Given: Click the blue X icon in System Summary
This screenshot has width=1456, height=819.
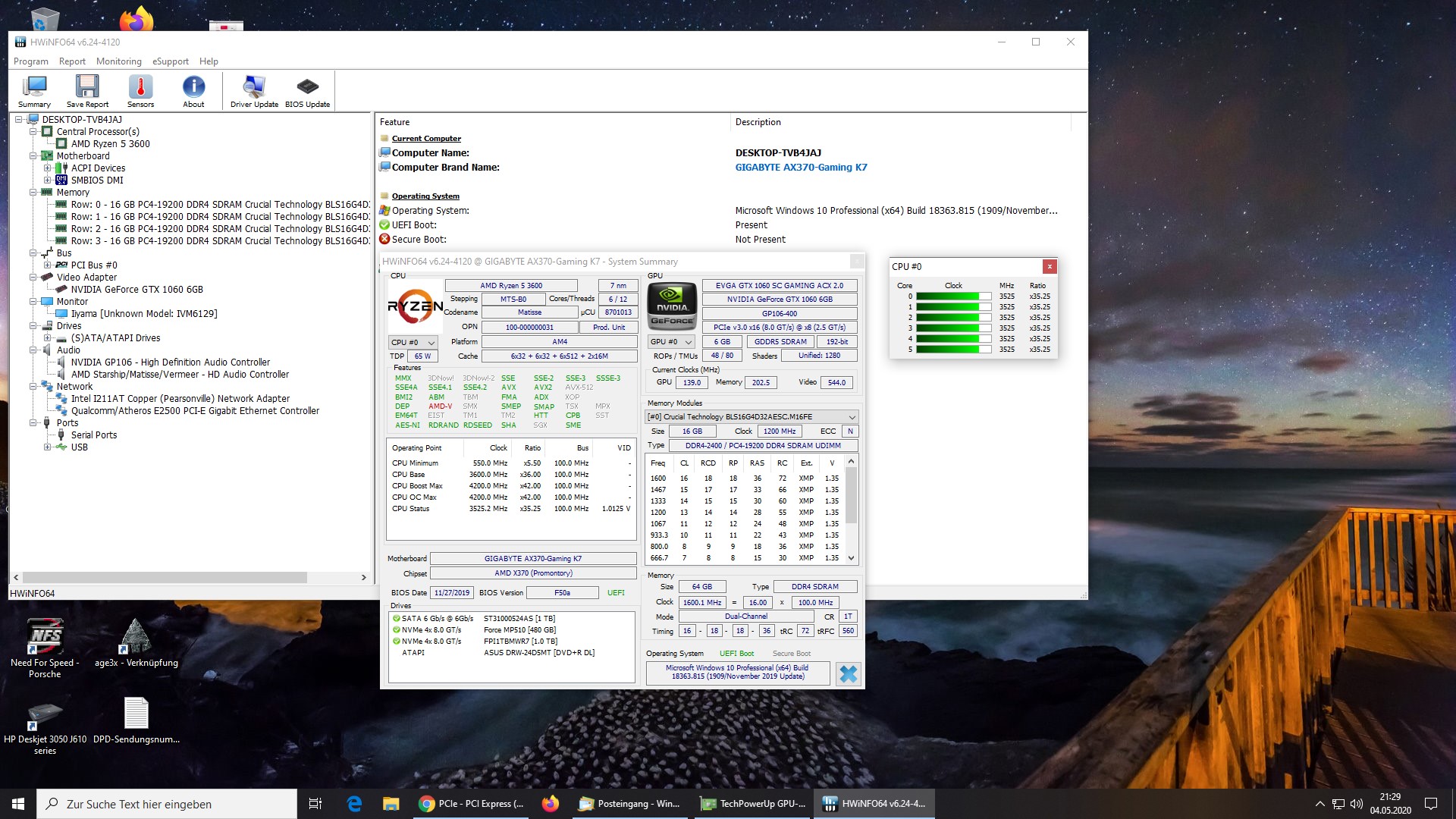Looking at the screenshot, I should (x=848, y=673).
